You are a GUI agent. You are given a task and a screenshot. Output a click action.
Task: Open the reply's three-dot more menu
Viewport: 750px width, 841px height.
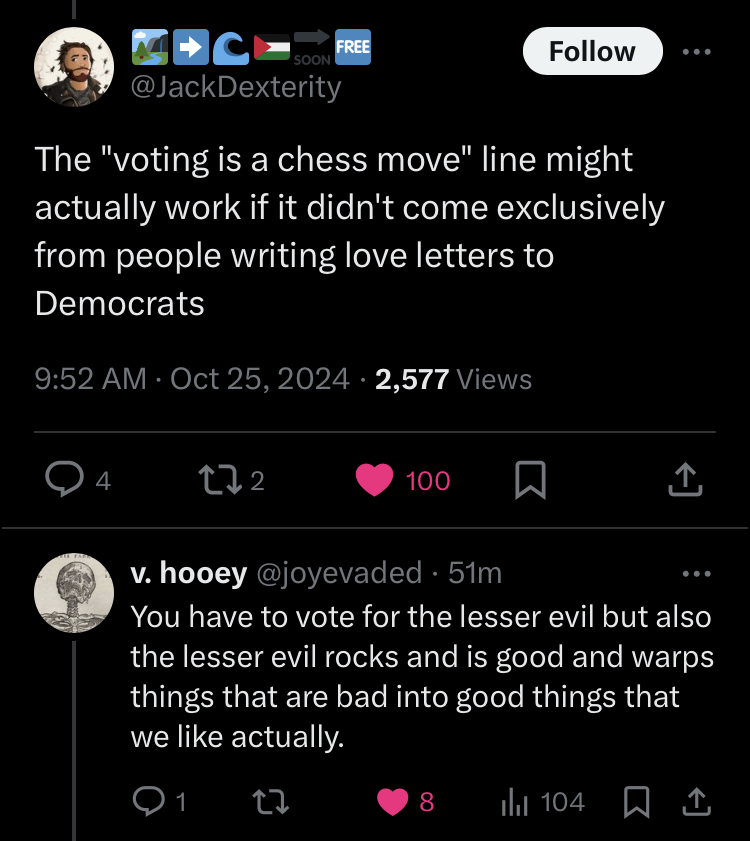pyautogui.click(x=696, y=574)
